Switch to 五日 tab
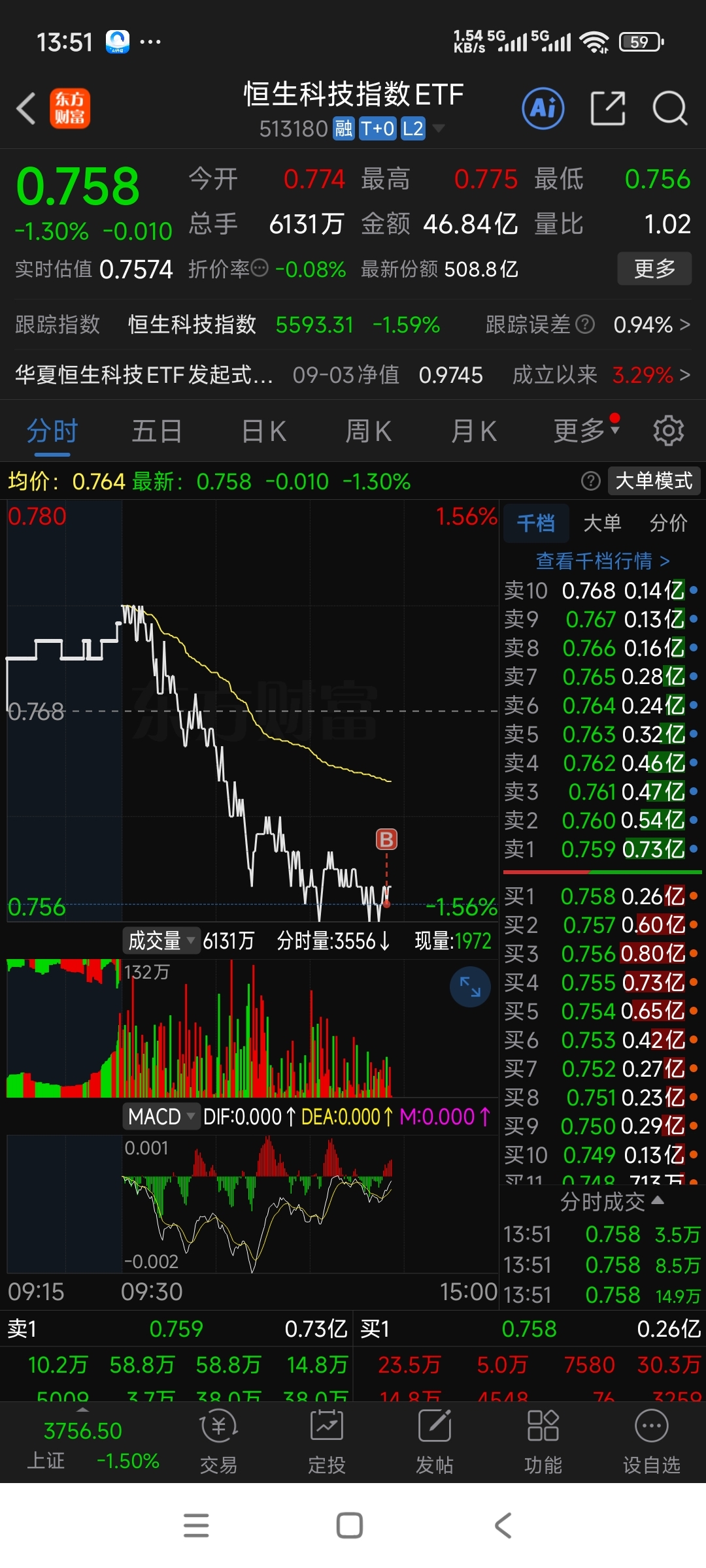Viewport: 706px width, 1568px height. pos(157,431)
